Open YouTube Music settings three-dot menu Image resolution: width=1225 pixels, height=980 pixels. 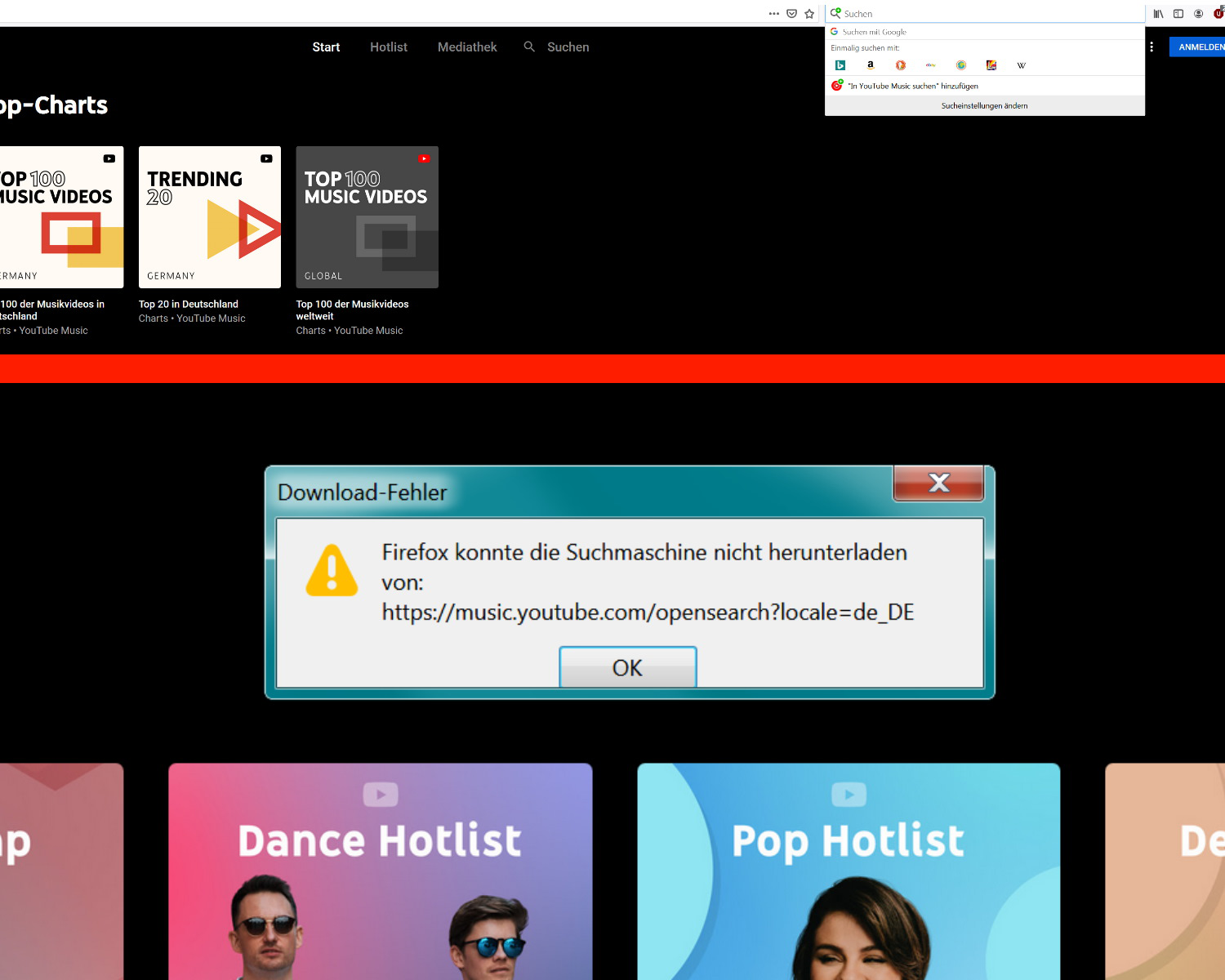[x=1151, y=47]
